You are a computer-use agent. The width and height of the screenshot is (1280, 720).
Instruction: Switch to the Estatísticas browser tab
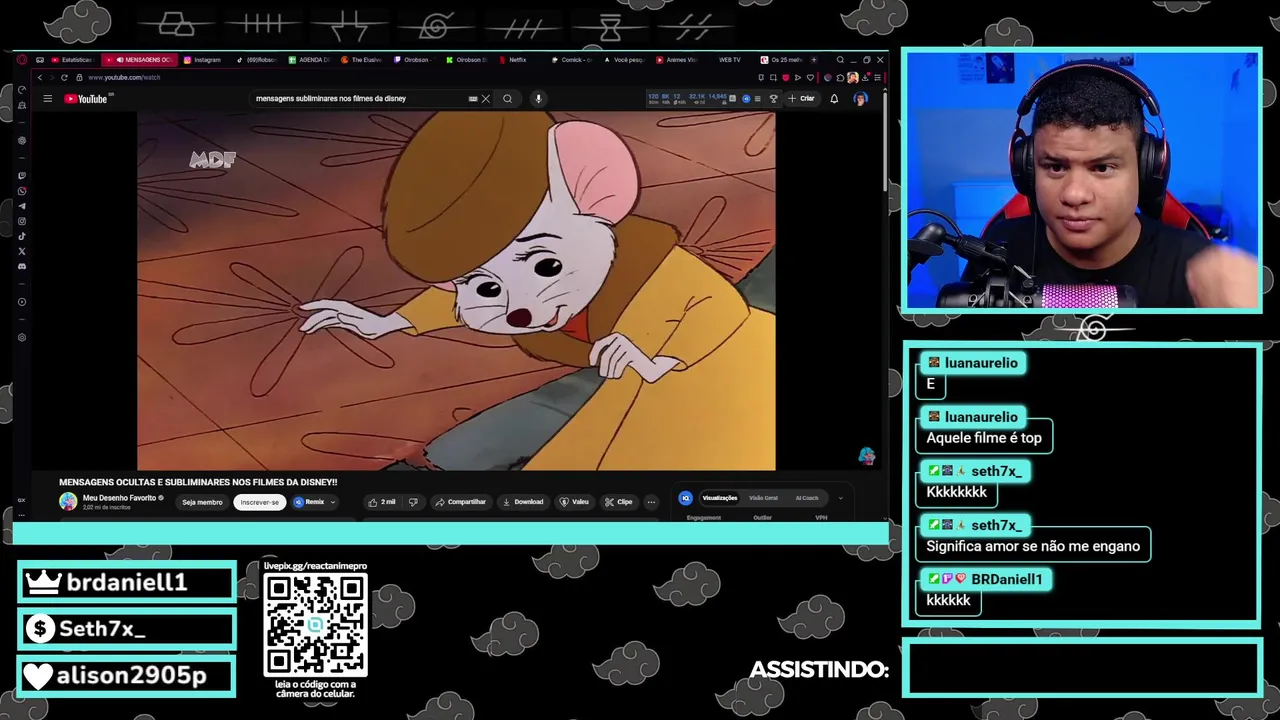coord(70,60)
